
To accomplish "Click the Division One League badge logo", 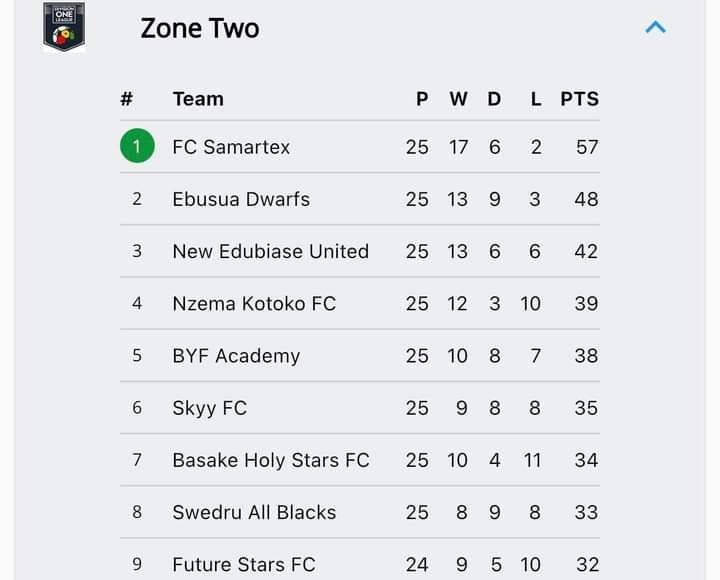I will click(x=64, y=27).
